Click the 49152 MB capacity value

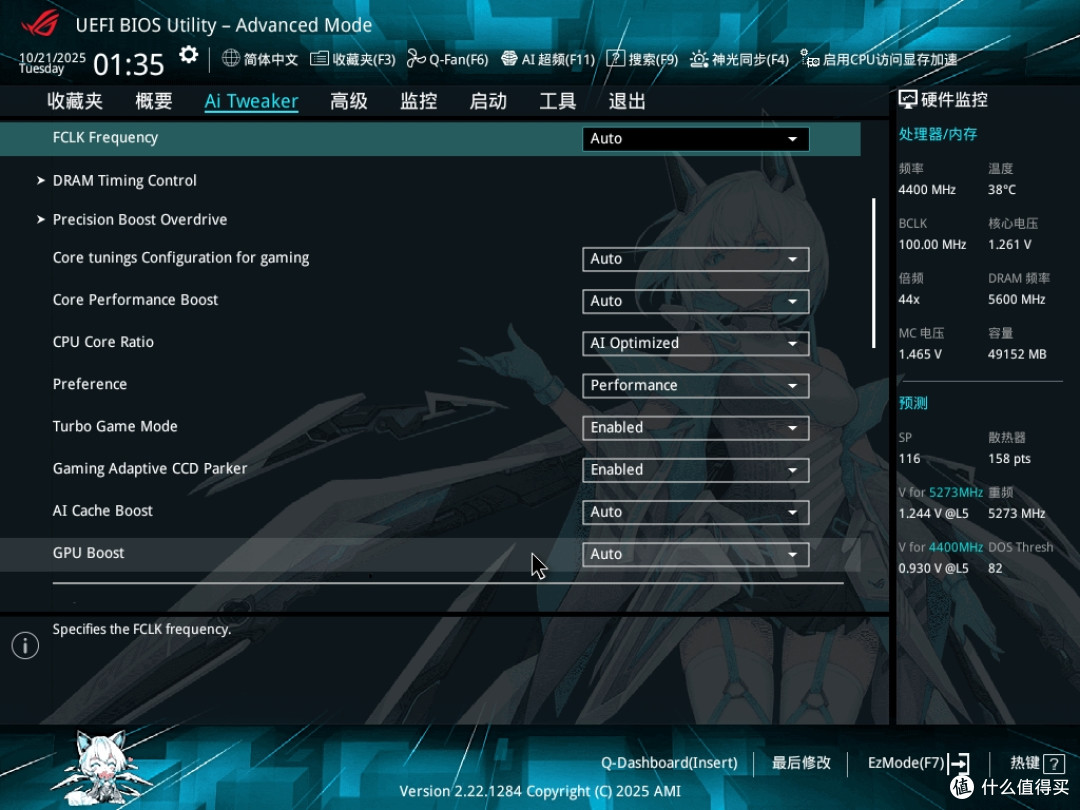click(x=1017, y=354)
